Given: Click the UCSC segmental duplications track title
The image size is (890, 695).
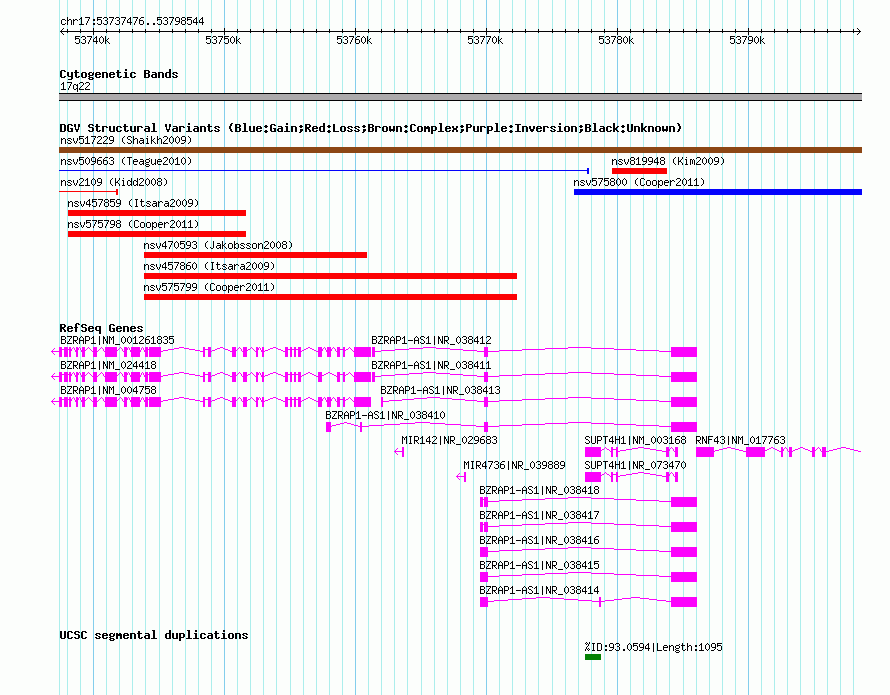Looking at the screenshot, I should point(154,635).
